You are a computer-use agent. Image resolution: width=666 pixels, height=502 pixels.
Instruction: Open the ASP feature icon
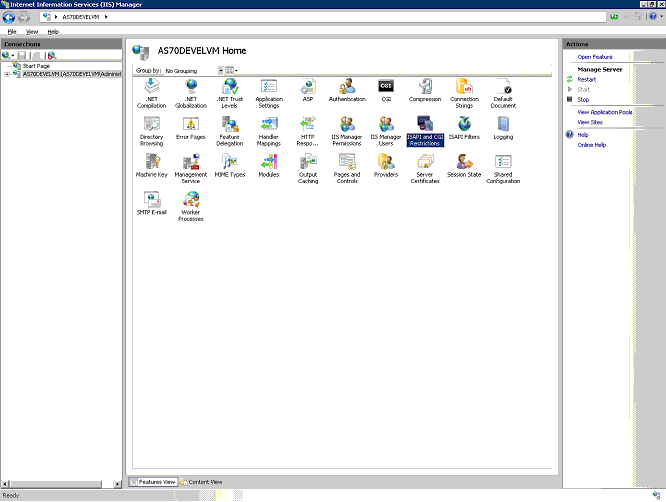click(x=308, y=90)
